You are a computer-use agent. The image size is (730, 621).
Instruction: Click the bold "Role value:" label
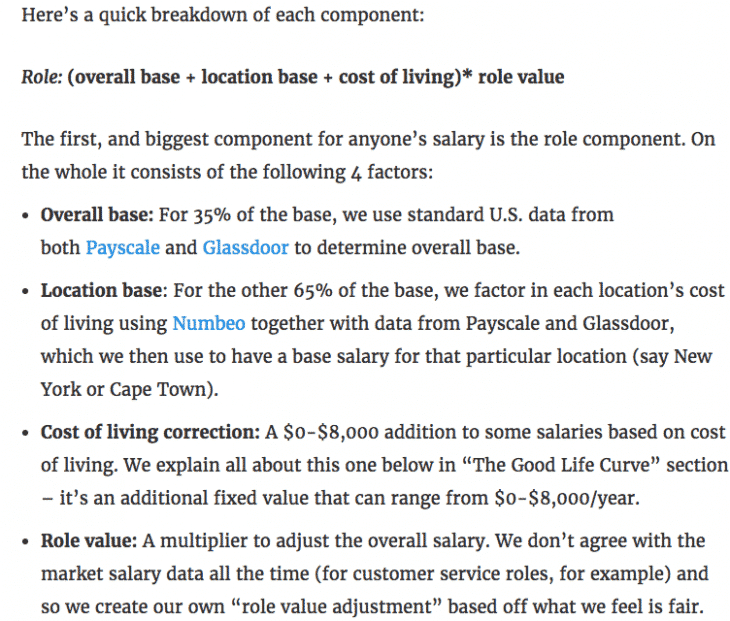[x=88, y=541]
